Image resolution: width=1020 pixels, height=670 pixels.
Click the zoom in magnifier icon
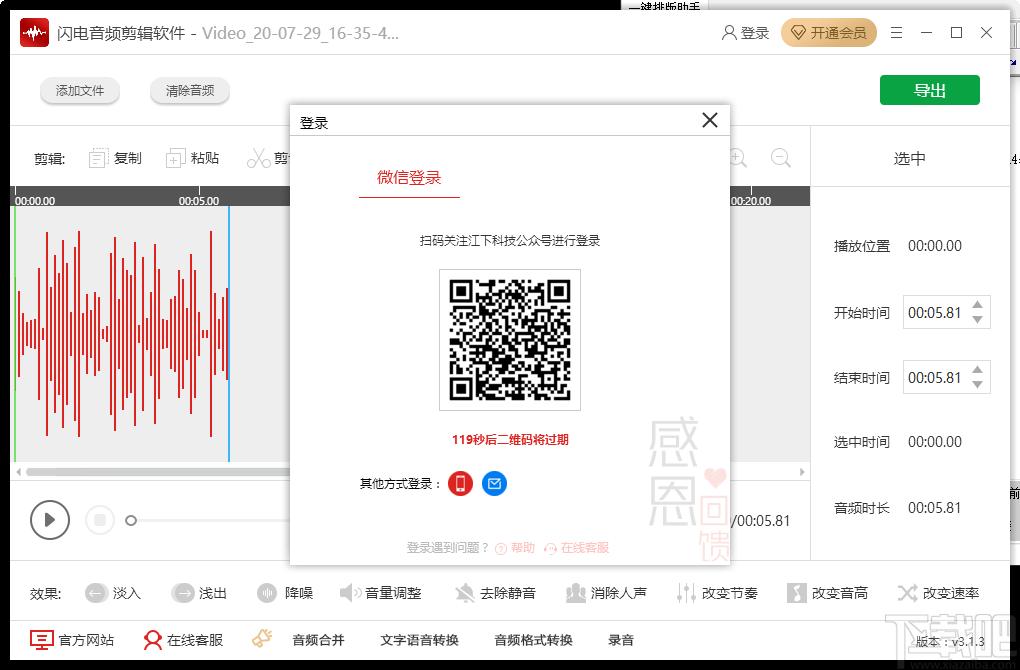tap(738, 157)
